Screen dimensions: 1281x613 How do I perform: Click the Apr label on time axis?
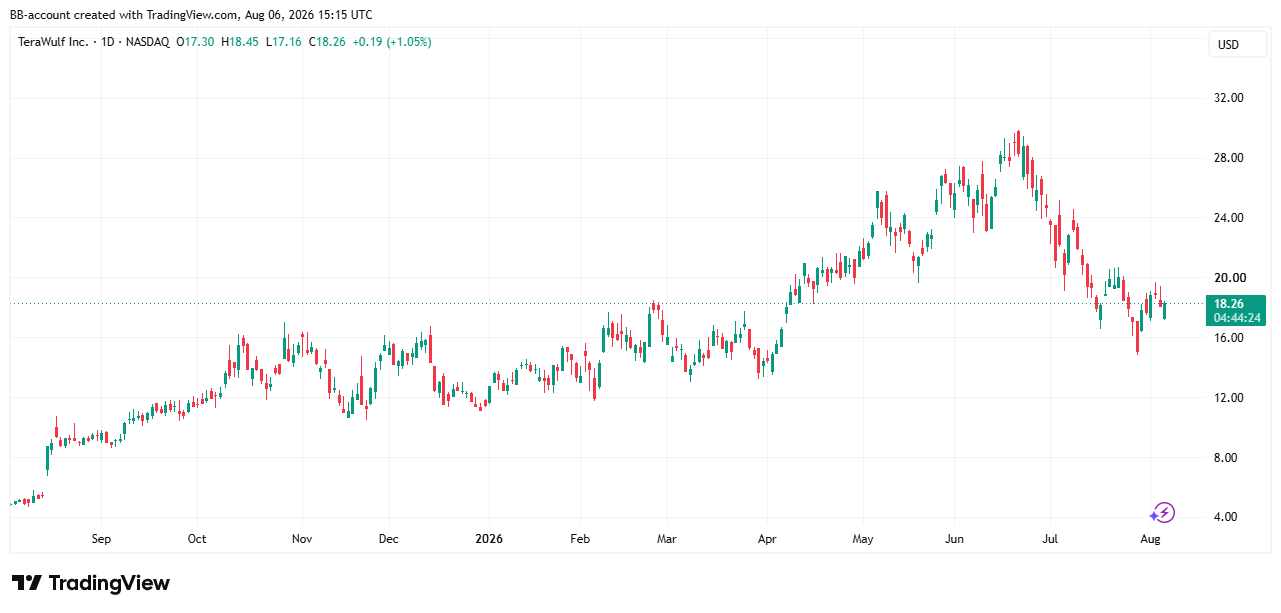(x=767, y=539)
